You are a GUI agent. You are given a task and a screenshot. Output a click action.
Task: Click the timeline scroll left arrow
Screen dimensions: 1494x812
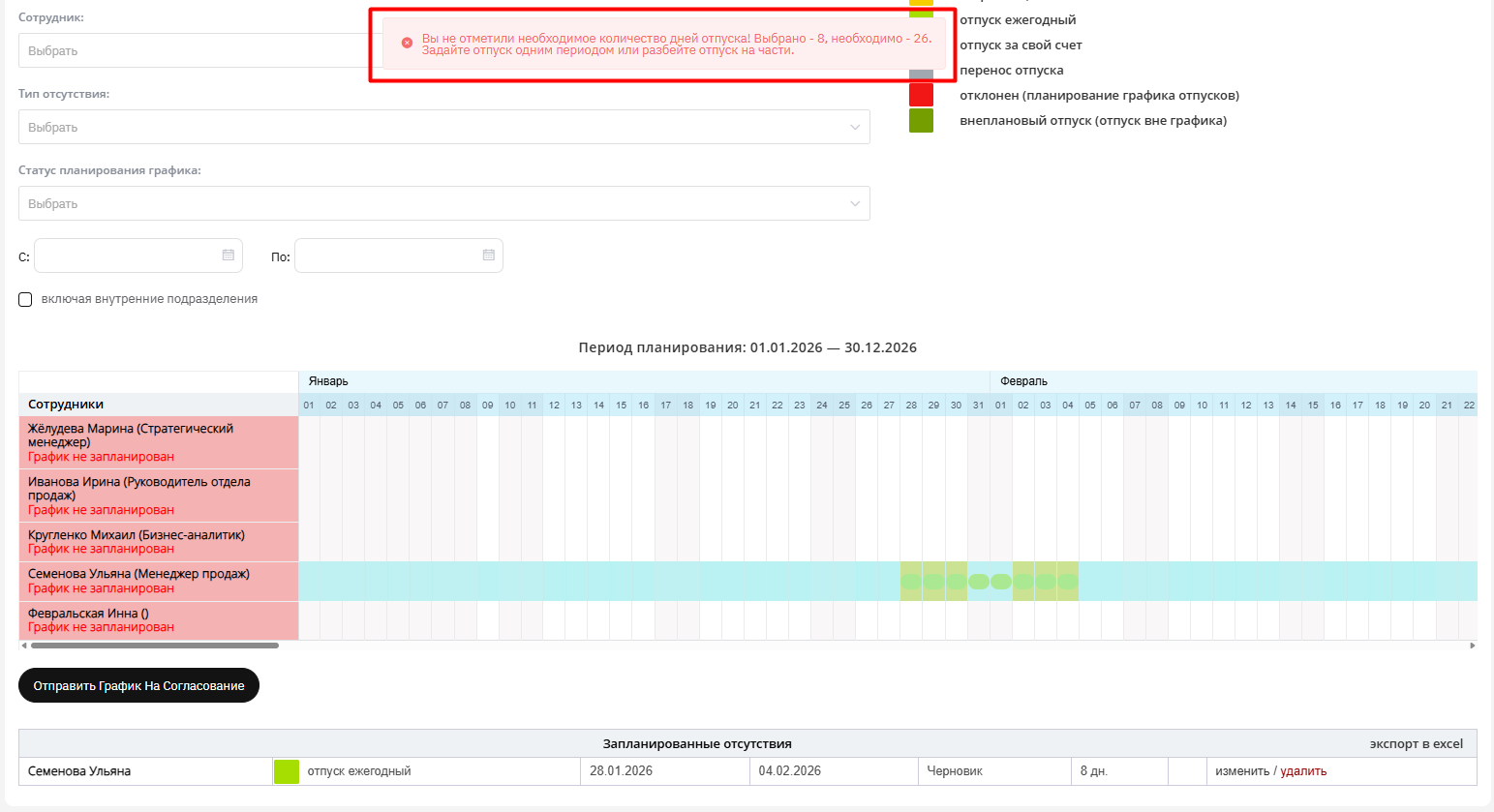click(x=23, y=646)
